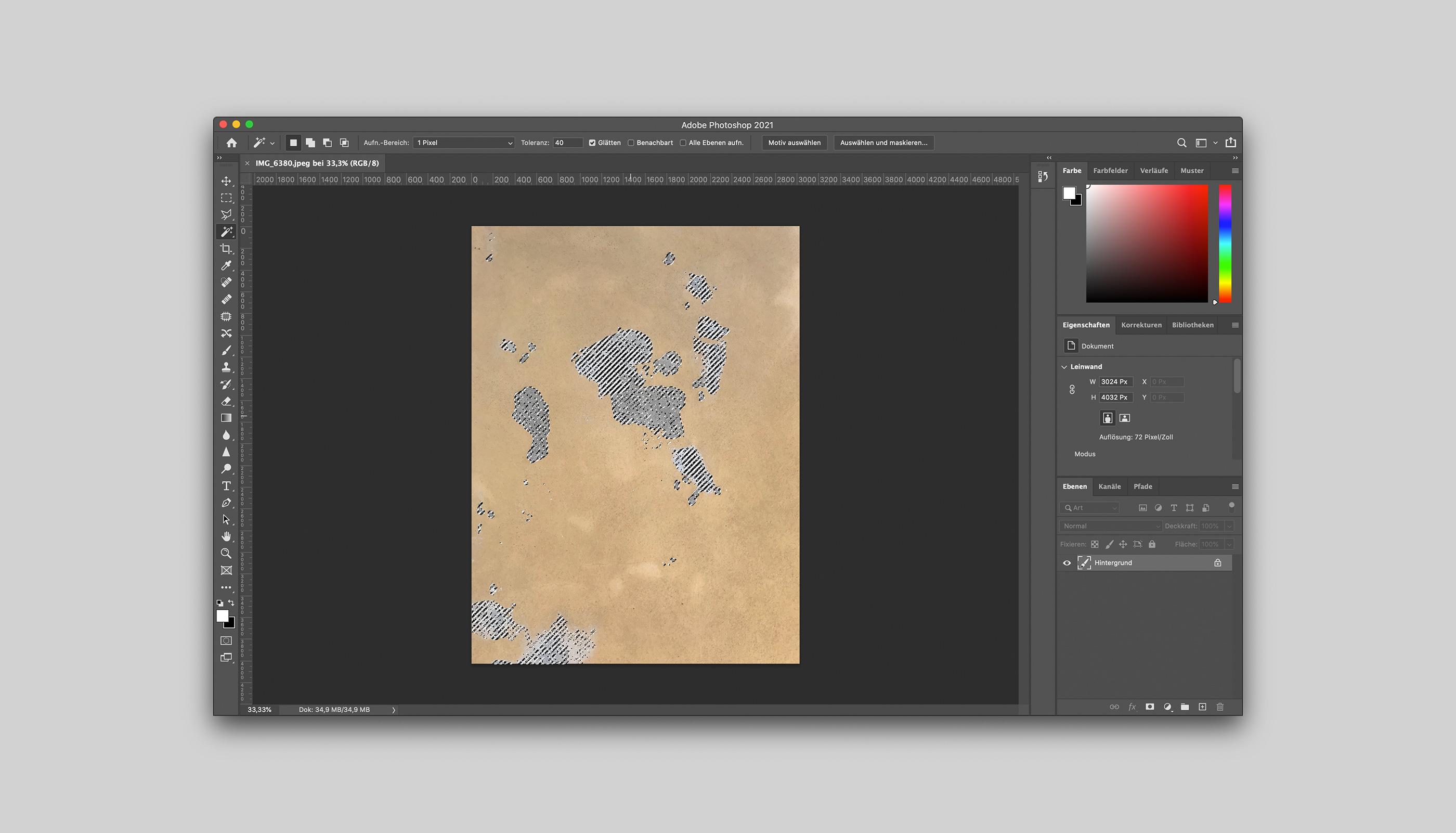1456x833 pixels.
Task: Open the Deckkraft opacity dropdown arrow
Action: tap(1229, 527)
